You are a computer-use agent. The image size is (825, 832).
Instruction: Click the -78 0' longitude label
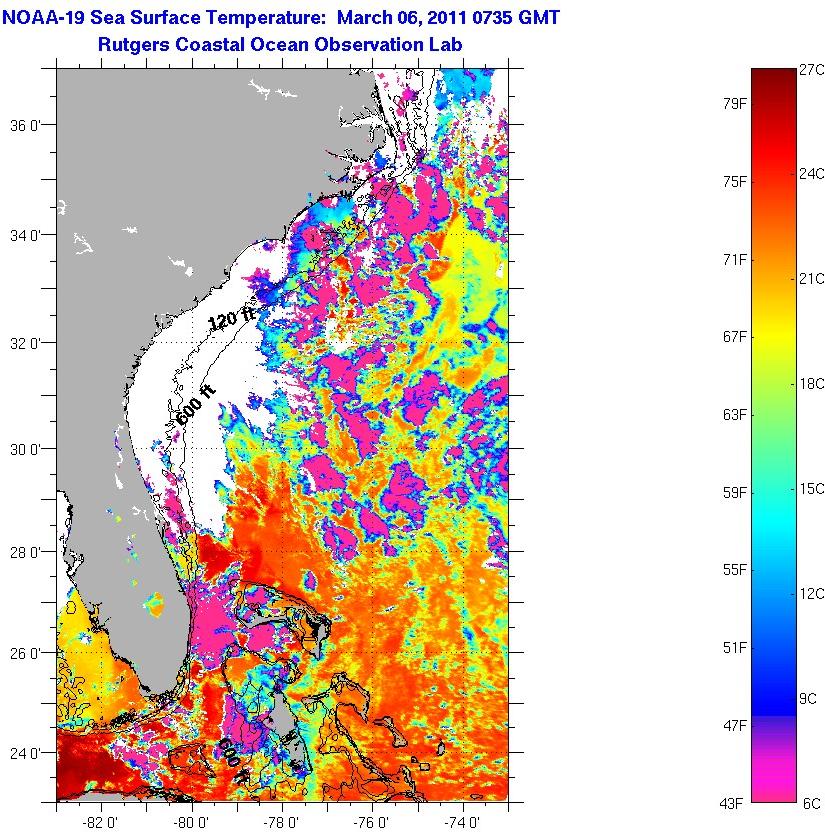coord(281,822)
